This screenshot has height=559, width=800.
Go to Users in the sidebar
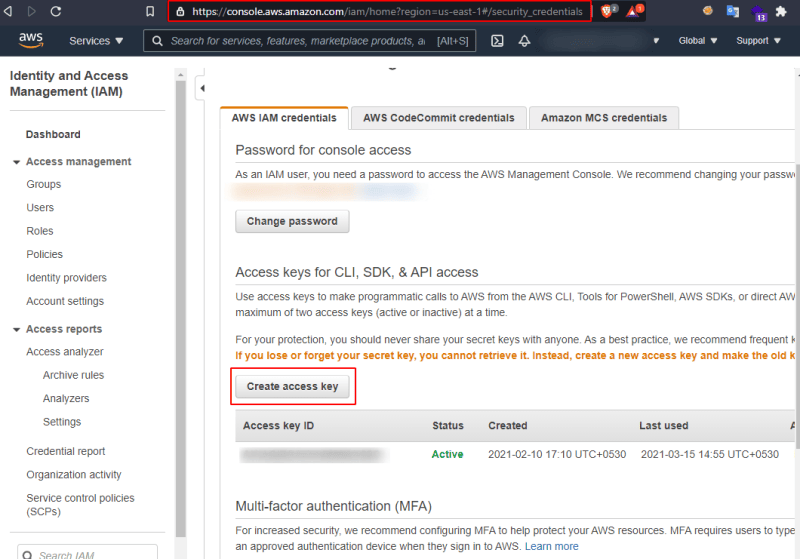click(x=40, y=208)
